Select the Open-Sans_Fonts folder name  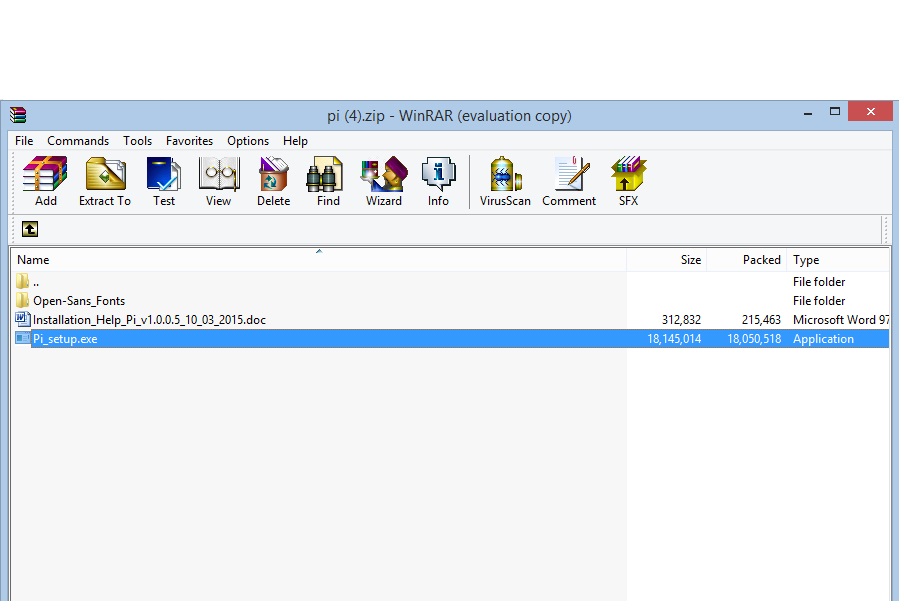[x=79, y=301]
